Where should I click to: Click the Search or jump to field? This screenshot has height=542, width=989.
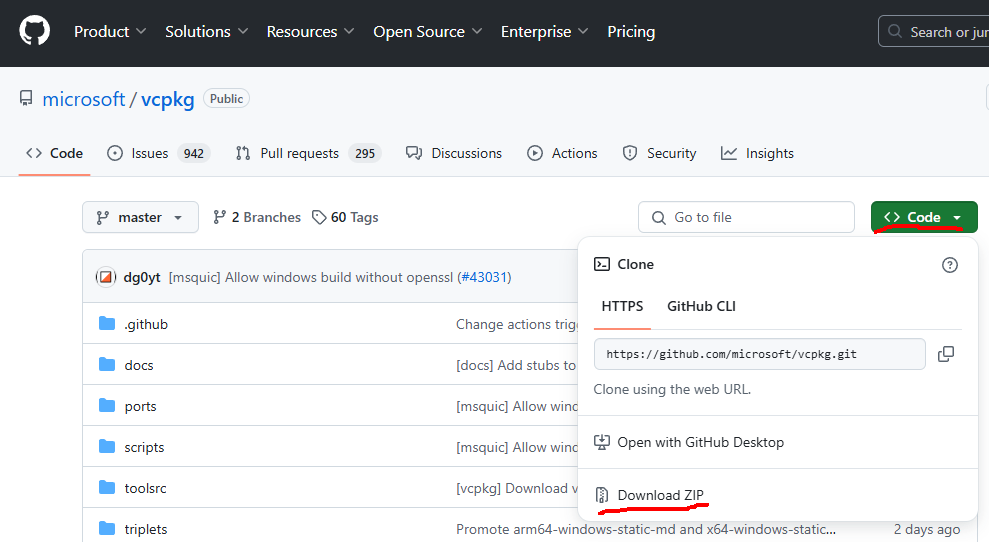pyautogui.click(x=933, y=32)
